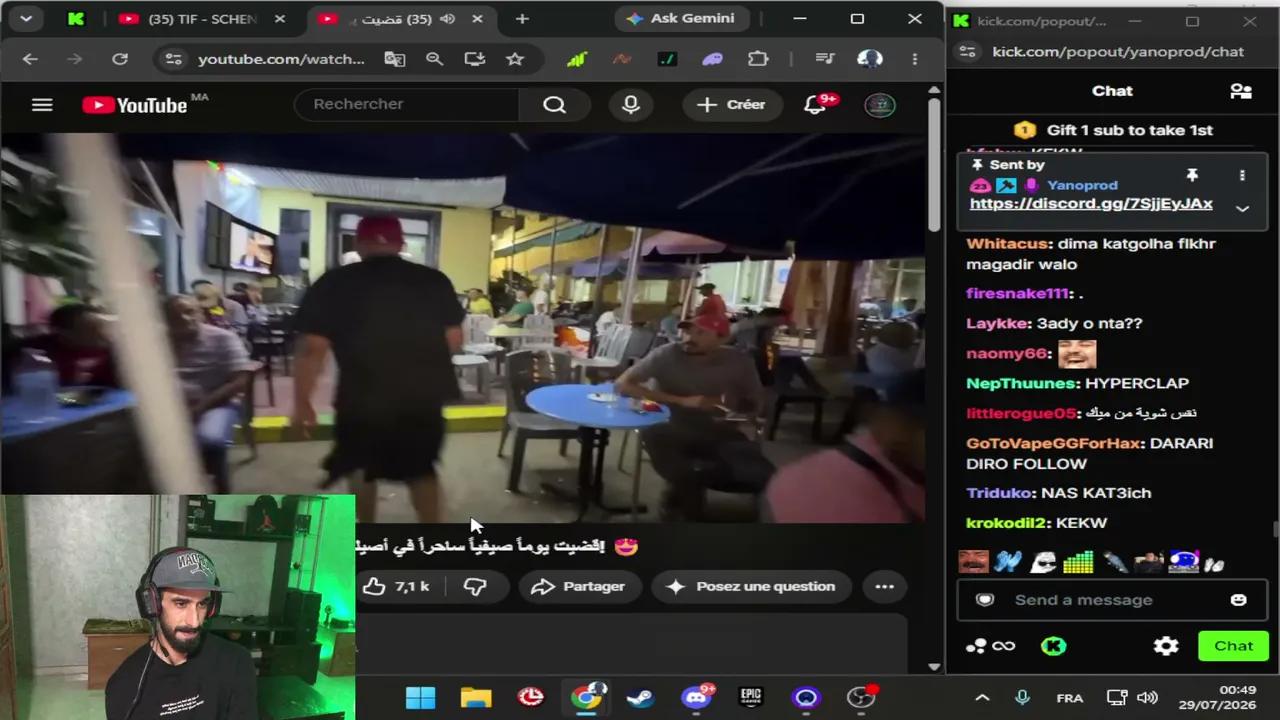The width and height of the screenshot is (1280, 720).
Task: Mute the tab via its speaker icon
Action: [447, 19]
